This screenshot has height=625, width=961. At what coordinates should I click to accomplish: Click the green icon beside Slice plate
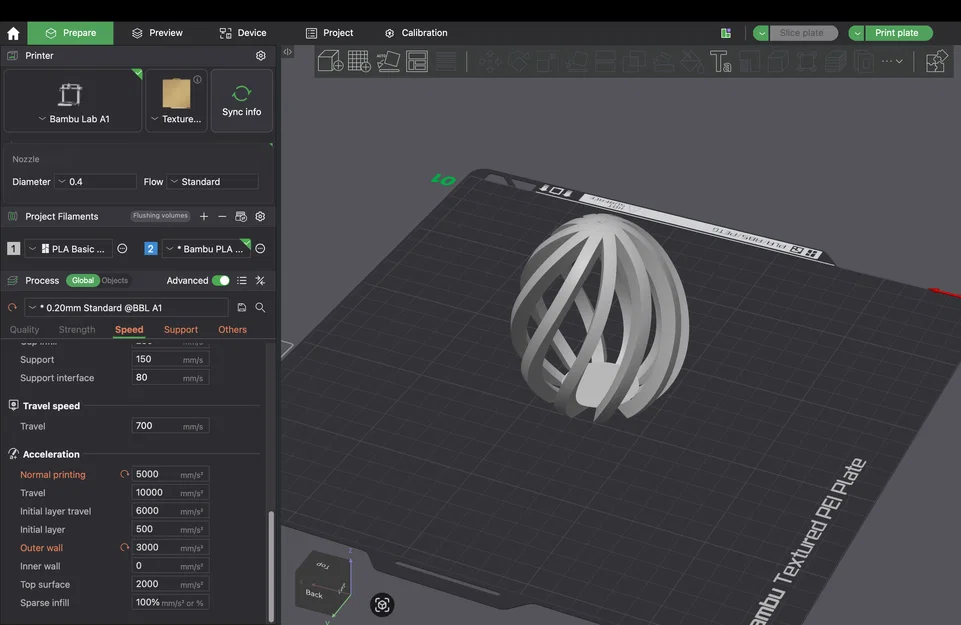[726, 33]
